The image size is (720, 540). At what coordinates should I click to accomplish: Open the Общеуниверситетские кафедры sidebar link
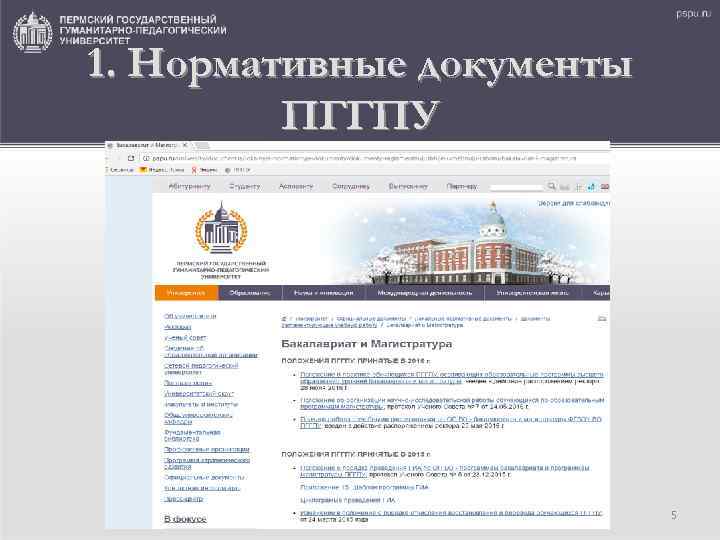click(x=198, y=418)
